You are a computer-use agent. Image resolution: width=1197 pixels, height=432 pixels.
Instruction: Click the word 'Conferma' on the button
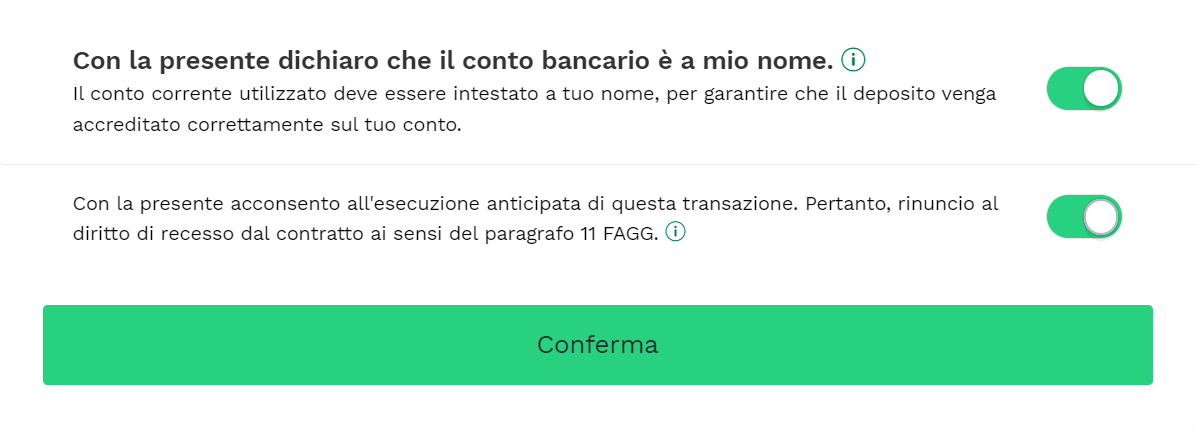pos(598,345)
